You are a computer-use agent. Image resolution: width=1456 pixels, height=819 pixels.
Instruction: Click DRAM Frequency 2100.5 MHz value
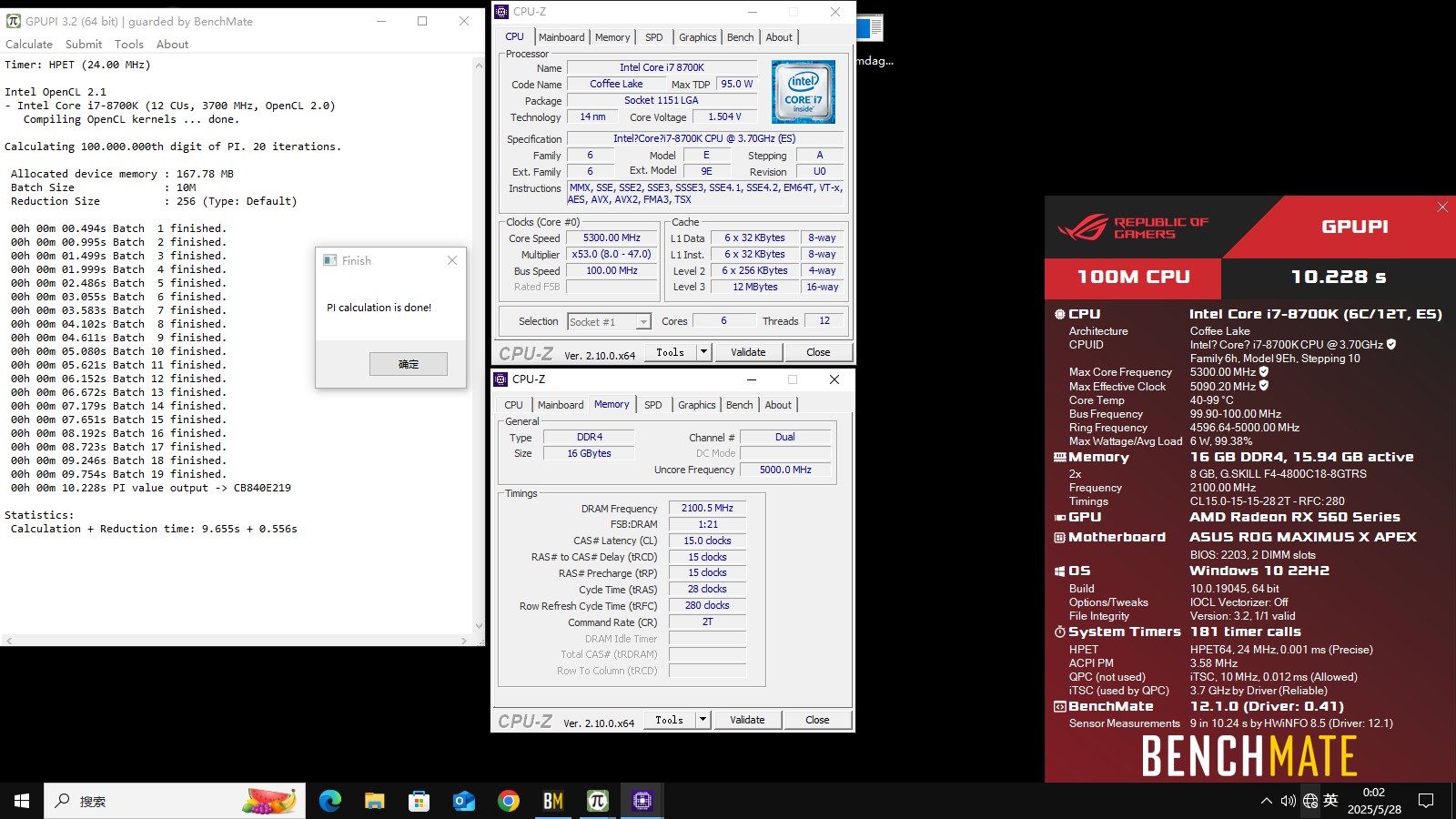(707, 508)
